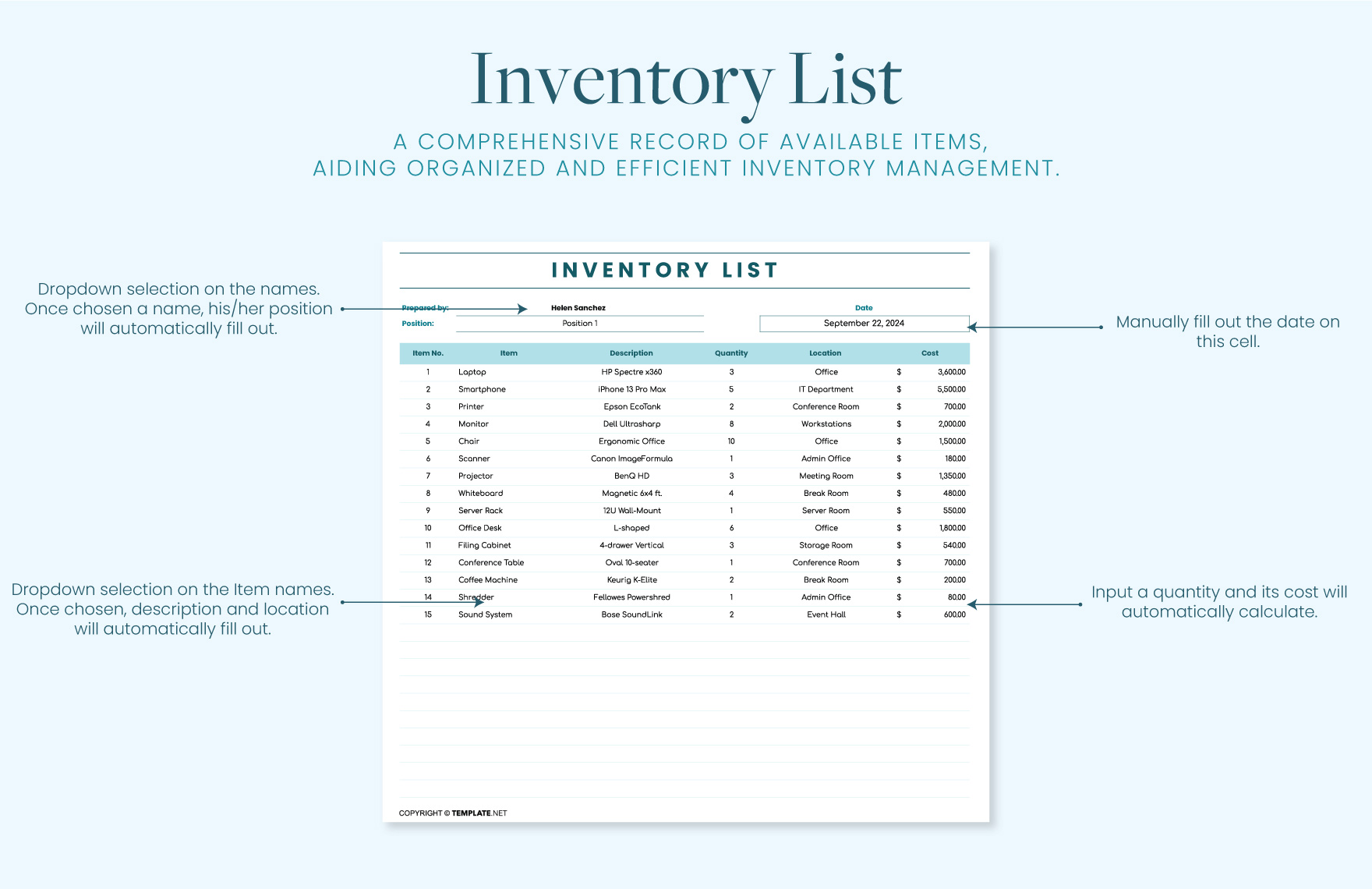The height and width of the screenshot is (889, 1372).
Task: Click the Item No. column header
Action: coord(427,352)
